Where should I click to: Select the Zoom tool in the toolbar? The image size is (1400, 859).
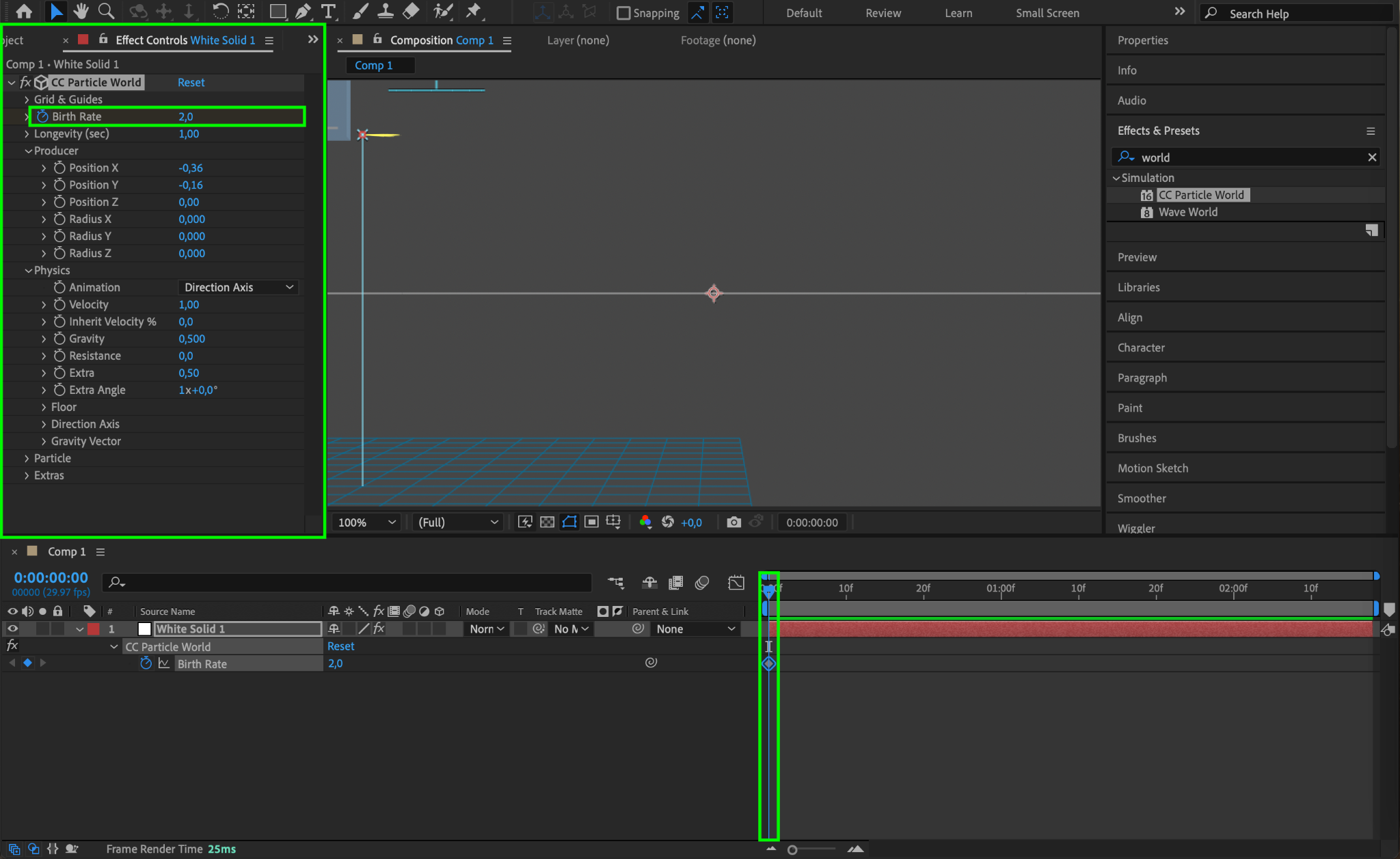[106, 11]
